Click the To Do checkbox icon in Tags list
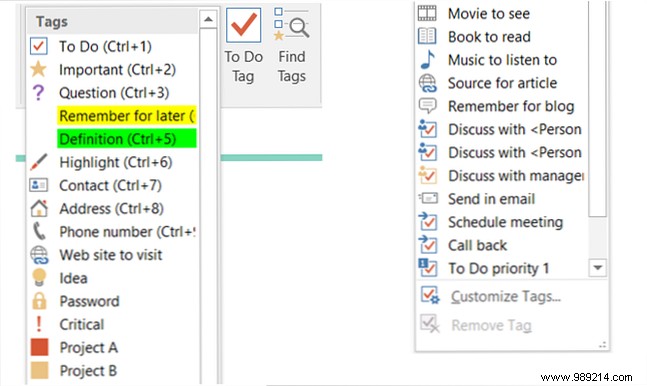The width and height of the screenshot is (647, 386). tap(39, 46)
